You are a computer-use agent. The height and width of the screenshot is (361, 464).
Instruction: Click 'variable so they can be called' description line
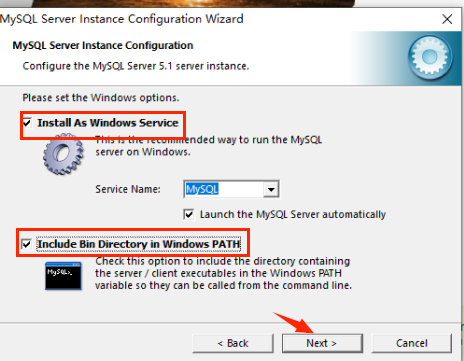pyautogui.click(x=223, y=286)
